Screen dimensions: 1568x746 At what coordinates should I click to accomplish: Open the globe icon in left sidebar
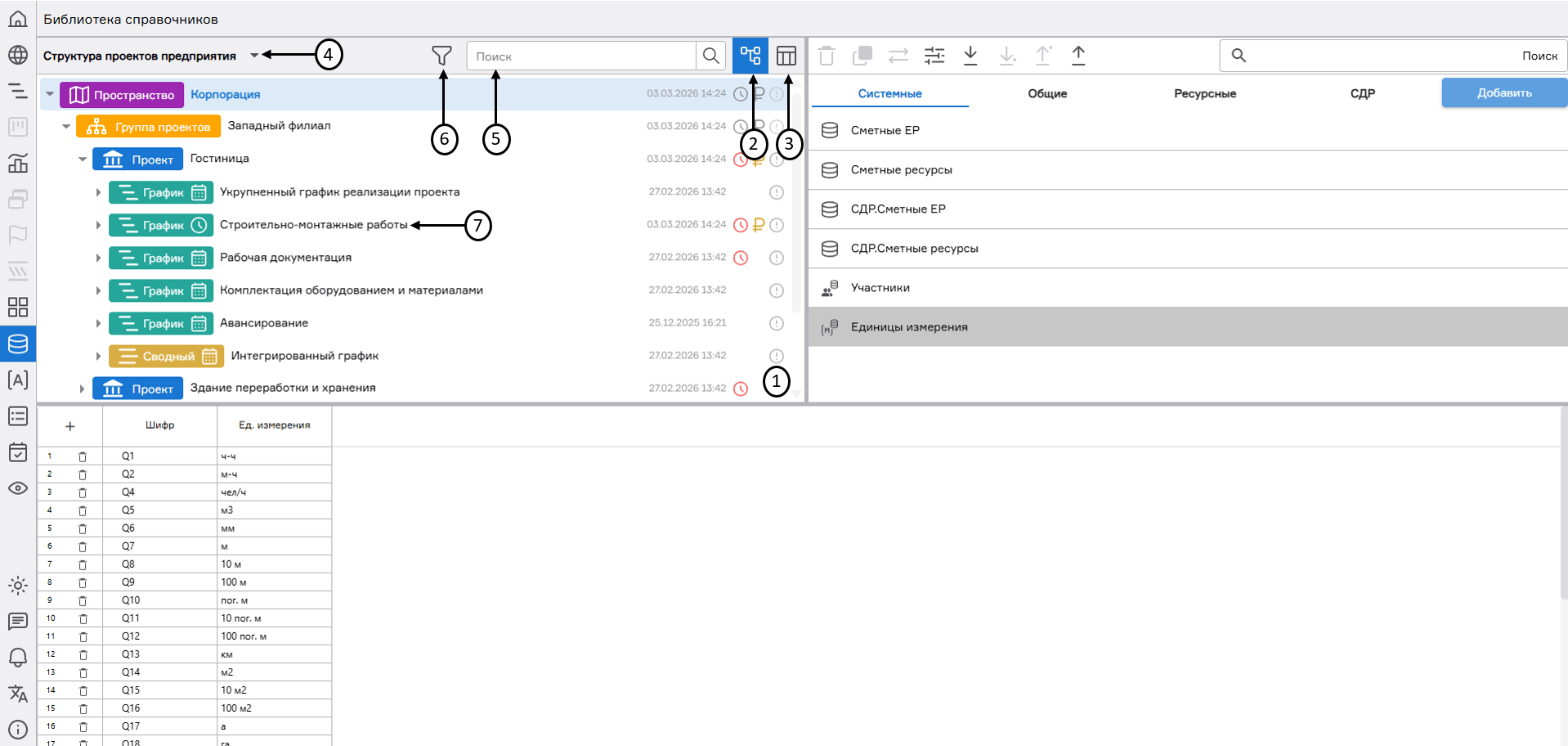[x=18, y=55]
